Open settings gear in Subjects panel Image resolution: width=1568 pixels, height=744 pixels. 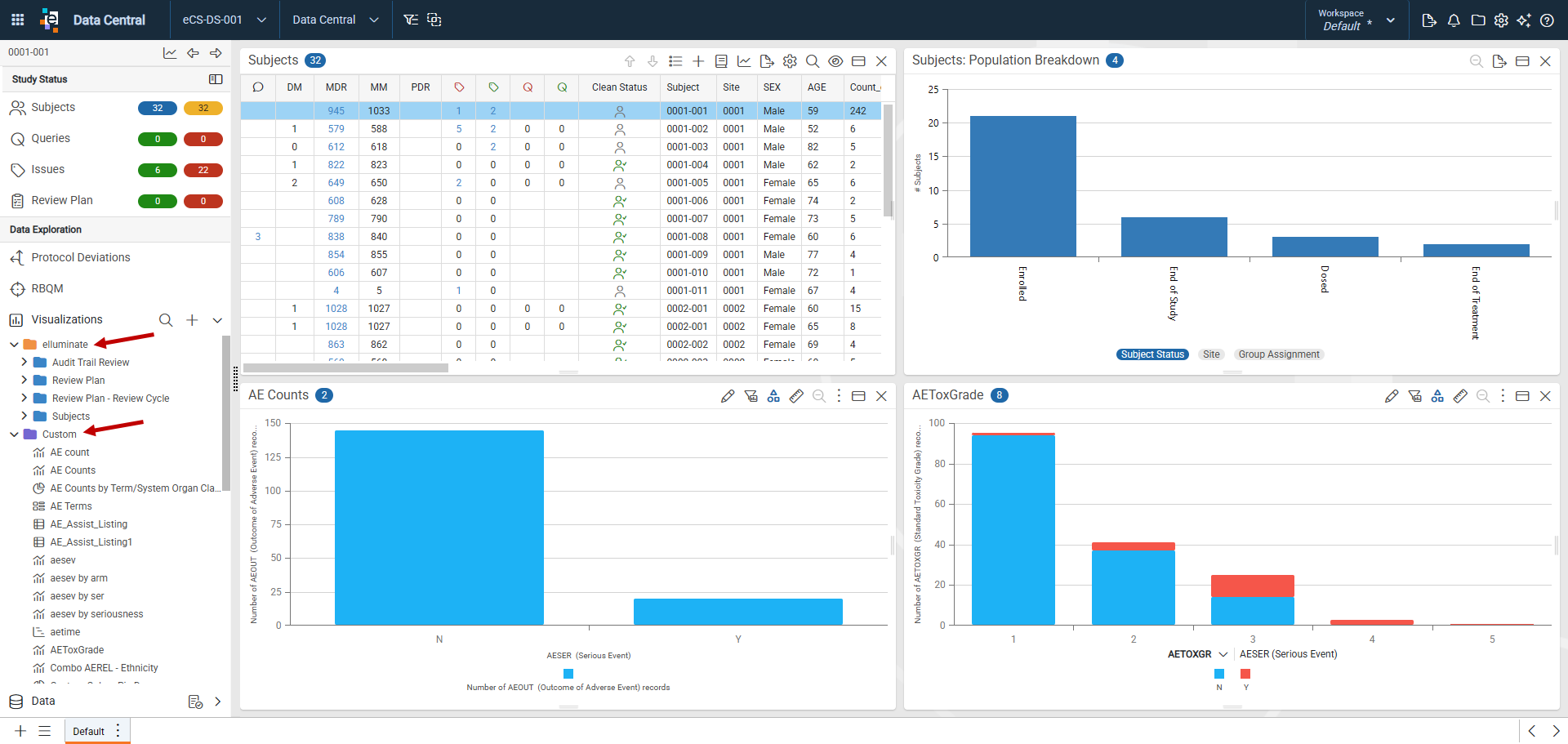(x=790, y=61)
